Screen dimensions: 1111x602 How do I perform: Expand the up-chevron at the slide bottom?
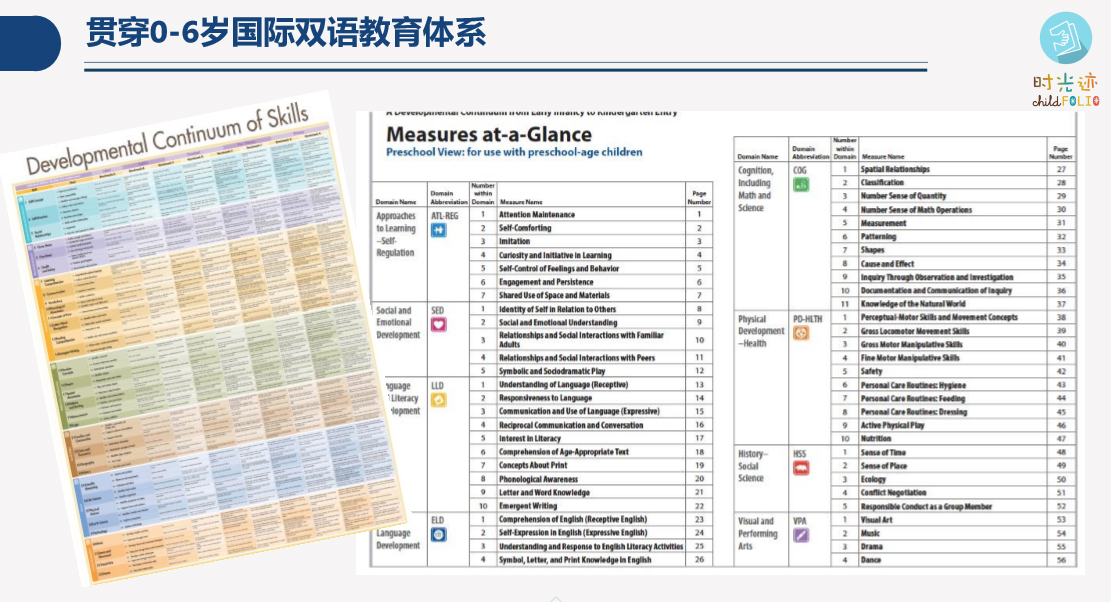click(556, 596)
